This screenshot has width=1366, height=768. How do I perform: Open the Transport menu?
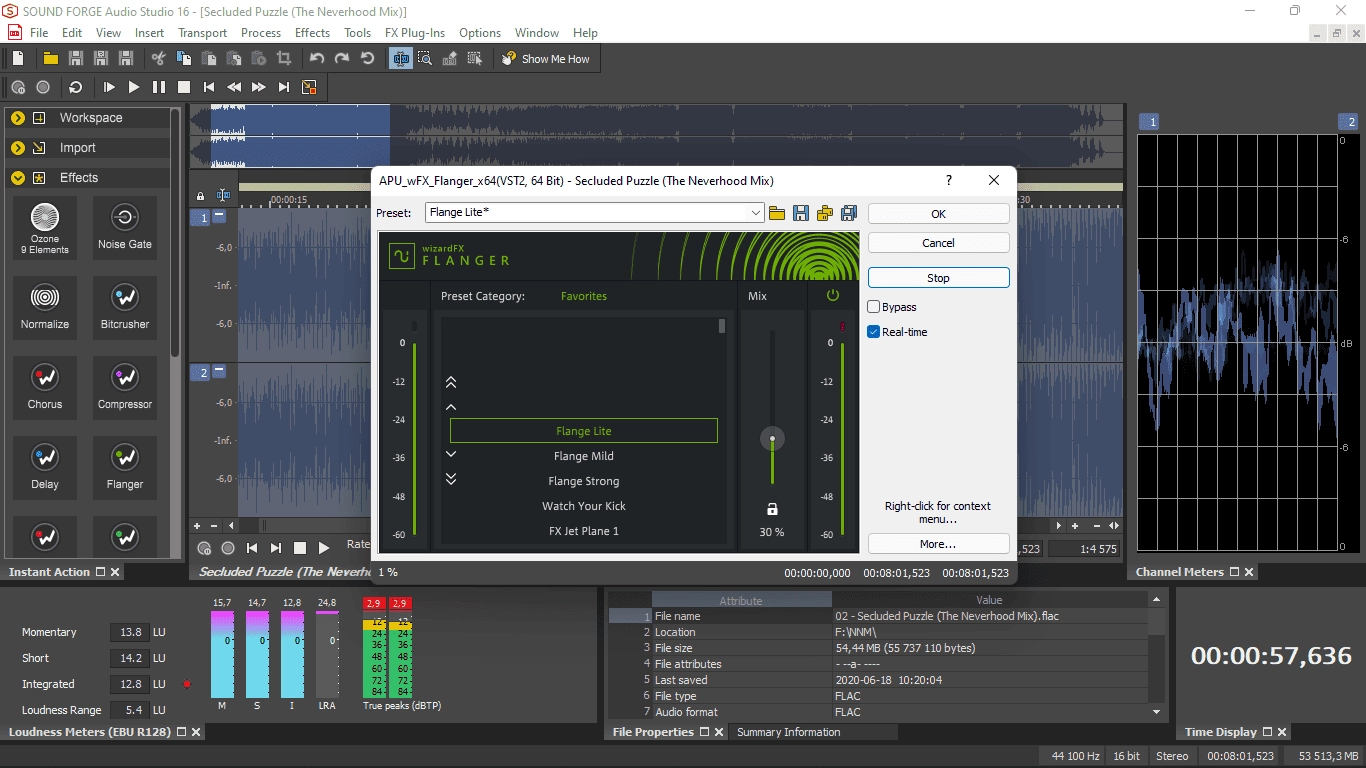click(203, 33)
